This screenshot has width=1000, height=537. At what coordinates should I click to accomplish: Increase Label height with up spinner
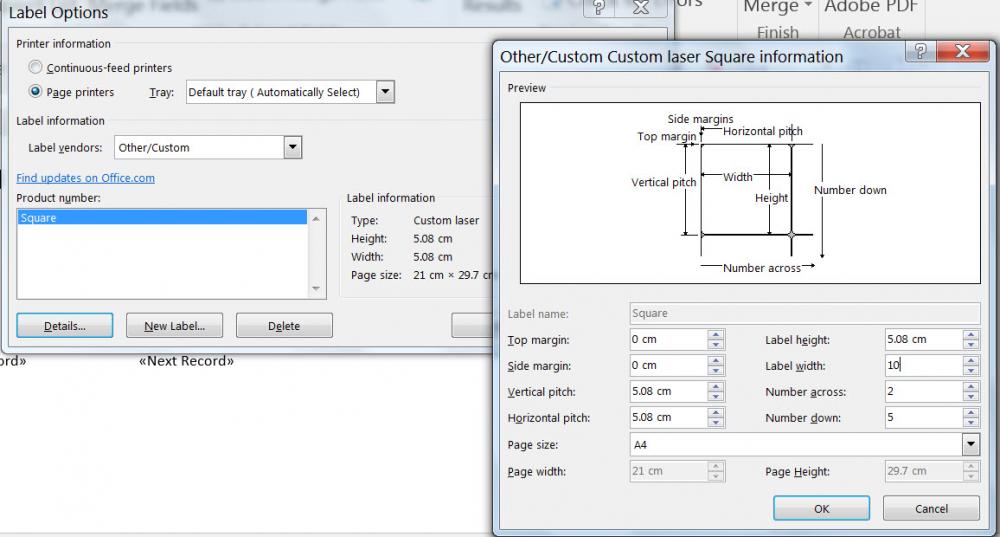tap(971, 334)
